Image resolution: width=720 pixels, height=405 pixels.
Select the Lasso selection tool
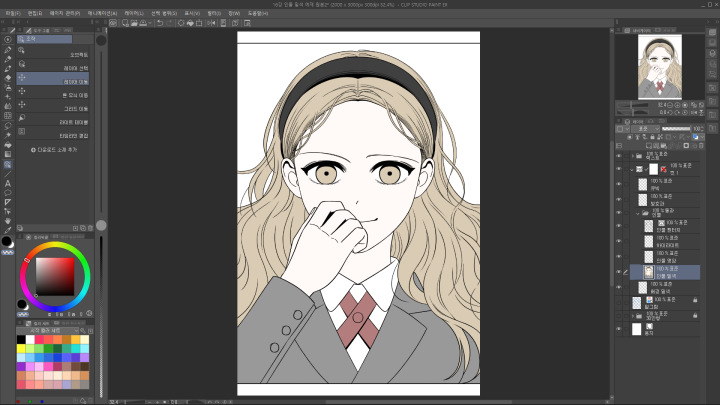[x=8, y=126]
